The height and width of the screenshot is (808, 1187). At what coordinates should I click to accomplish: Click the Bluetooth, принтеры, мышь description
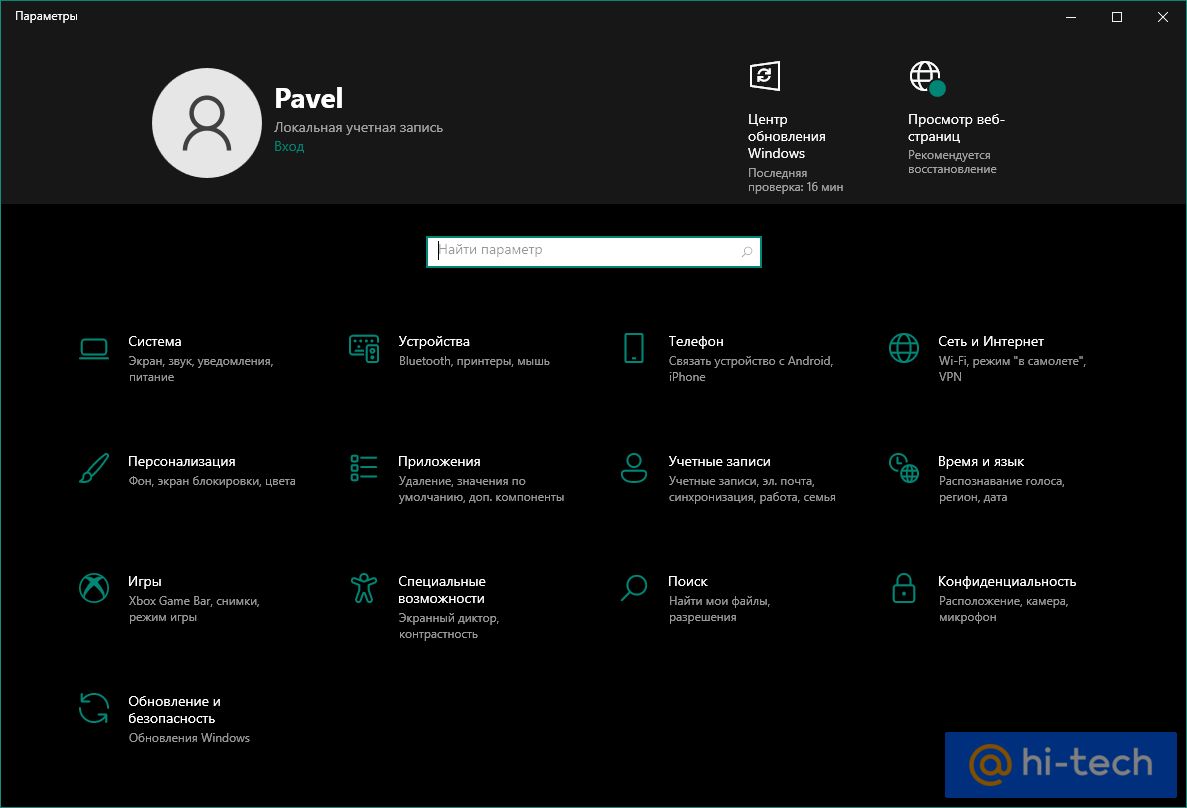click(474, 361)
